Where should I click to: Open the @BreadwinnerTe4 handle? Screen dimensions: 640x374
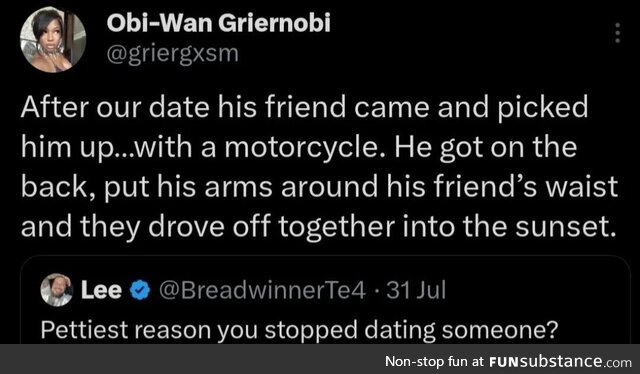pos(262,290)
